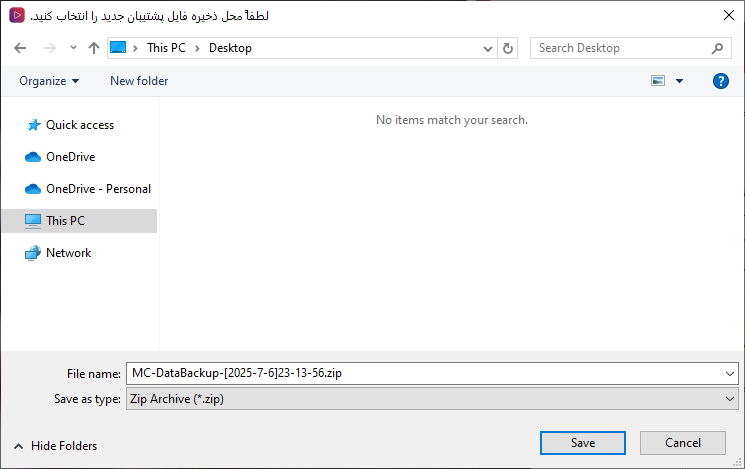Select the Network icon in sidebar

33,253
